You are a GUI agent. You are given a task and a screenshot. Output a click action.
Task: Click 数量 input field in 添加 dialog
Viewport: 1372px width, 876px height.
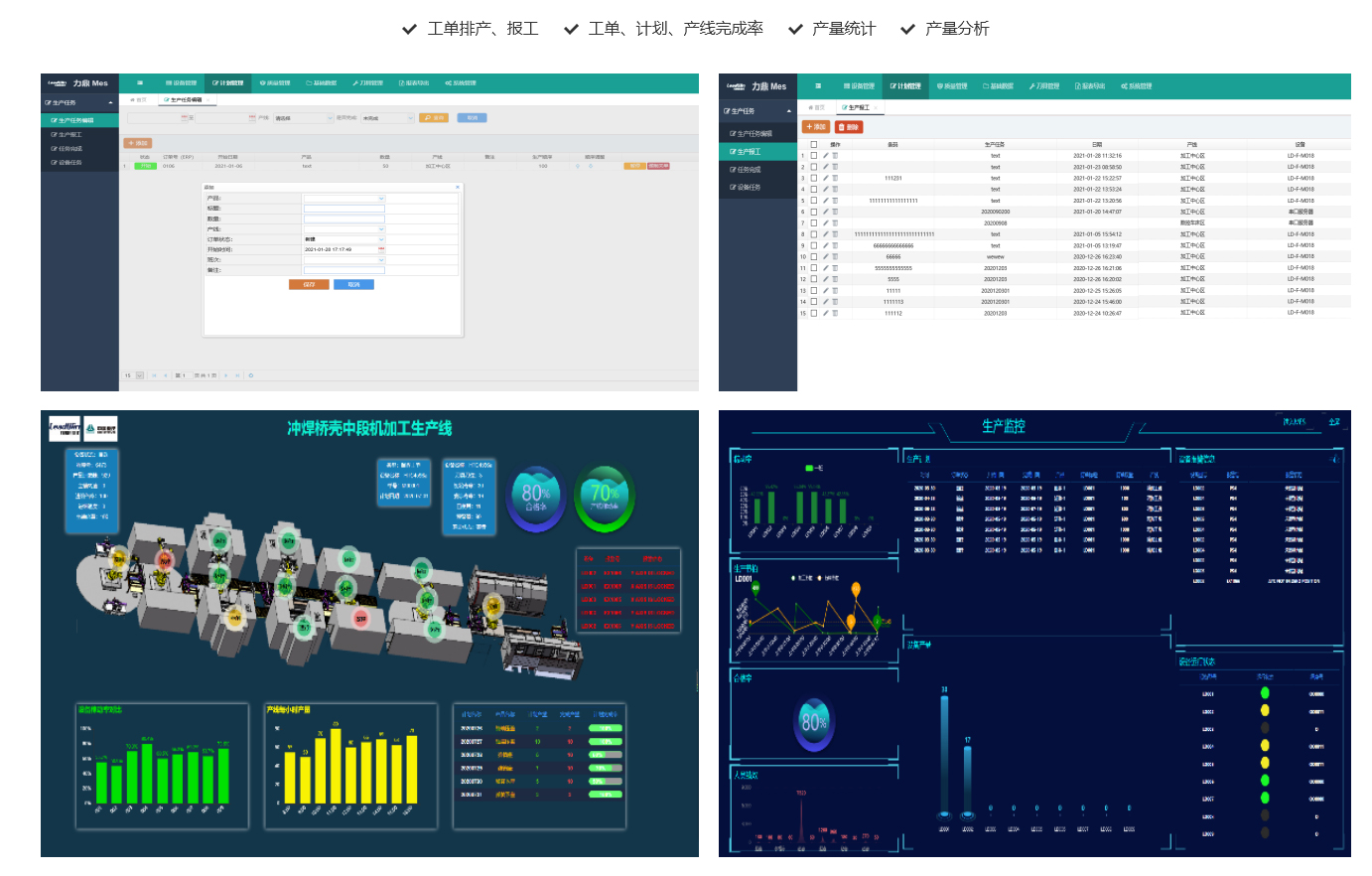tap(343, 219)
